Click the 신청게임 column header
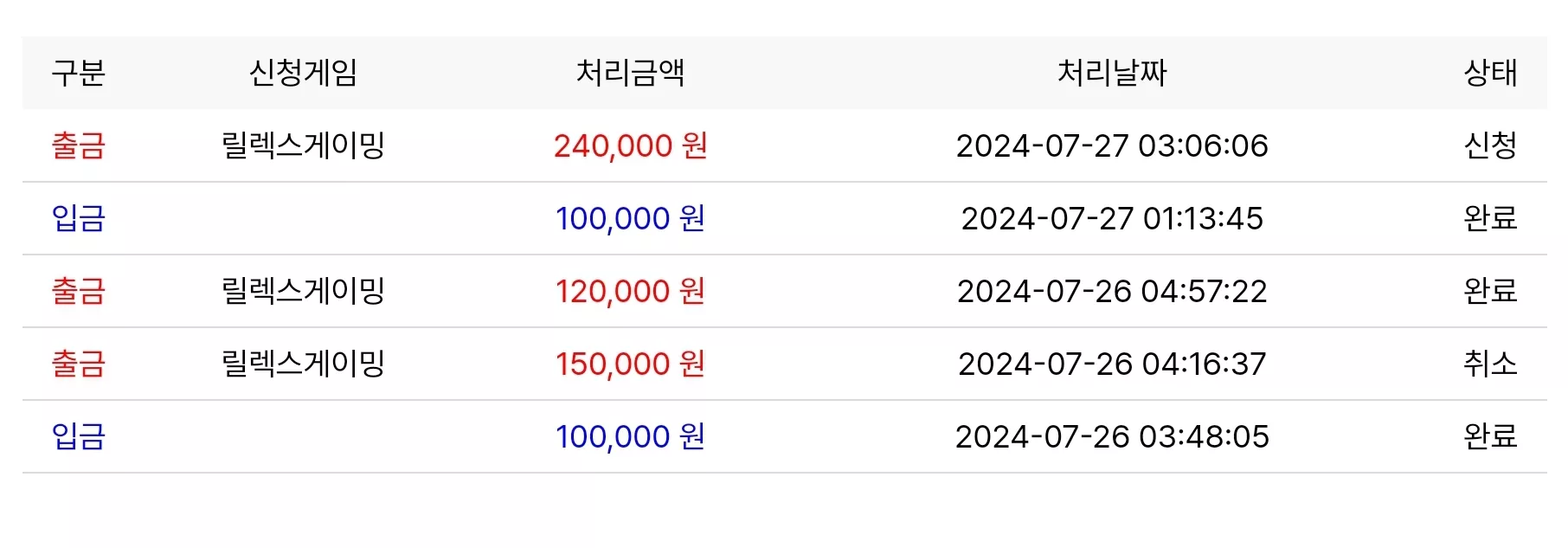 (x=303, y=73)
